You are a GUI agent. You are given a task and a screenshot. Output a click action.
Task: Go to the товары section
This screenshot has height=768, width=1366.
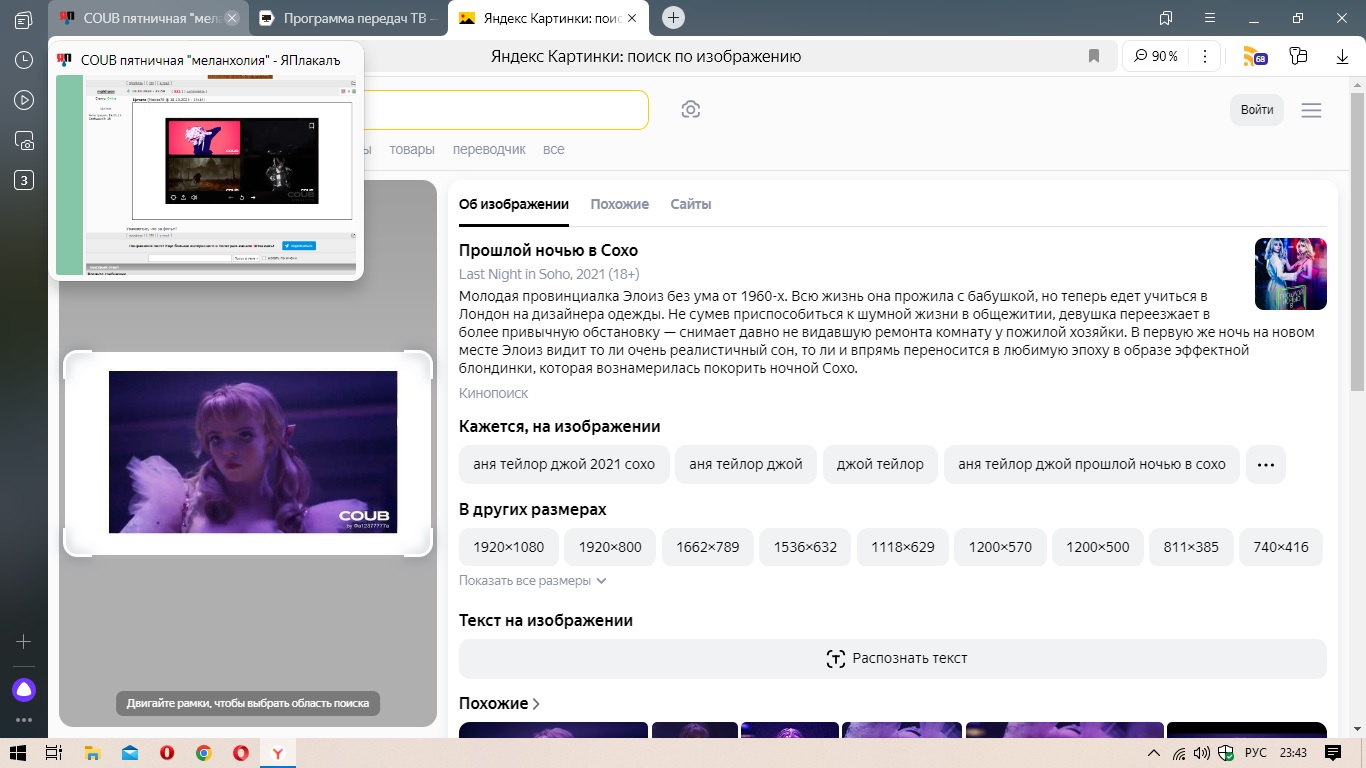pos(412,149)
